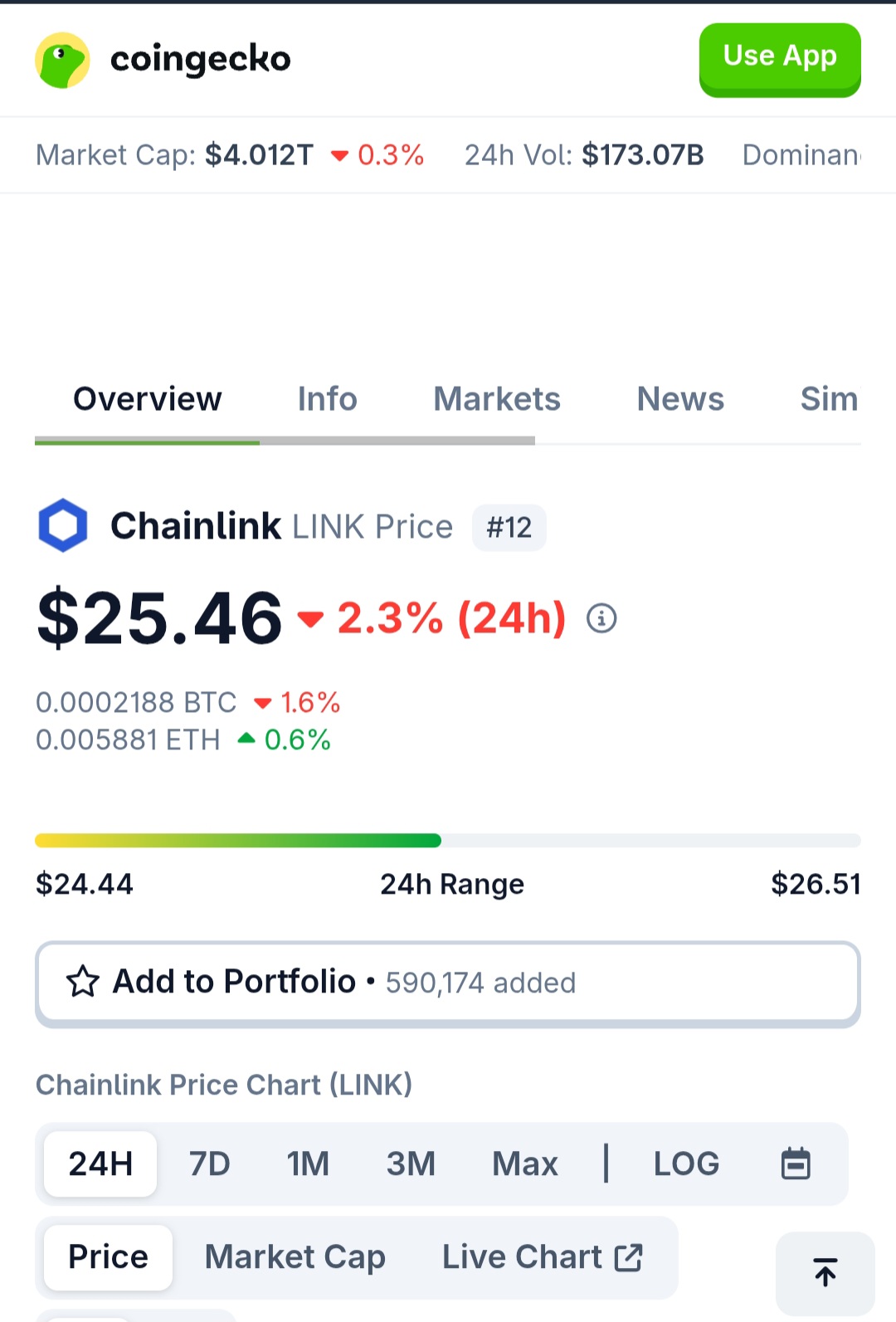Click the Chainlink hexagon coin icon
896x1322 pixels.
pos(63,526)
